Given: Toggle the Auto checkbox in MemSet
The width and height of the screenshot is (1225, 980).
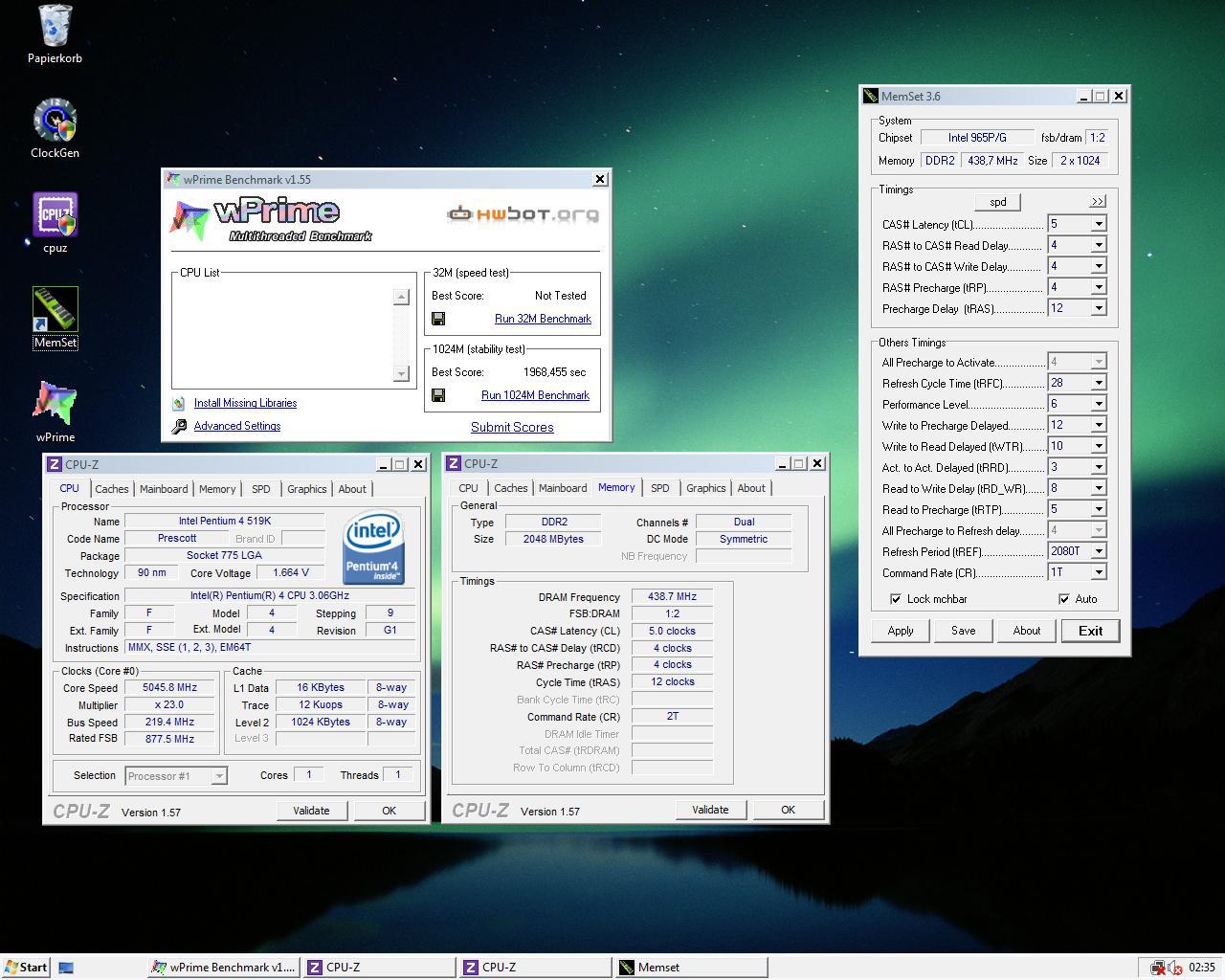Looking at the screenshot, I should coord(1064,599).
